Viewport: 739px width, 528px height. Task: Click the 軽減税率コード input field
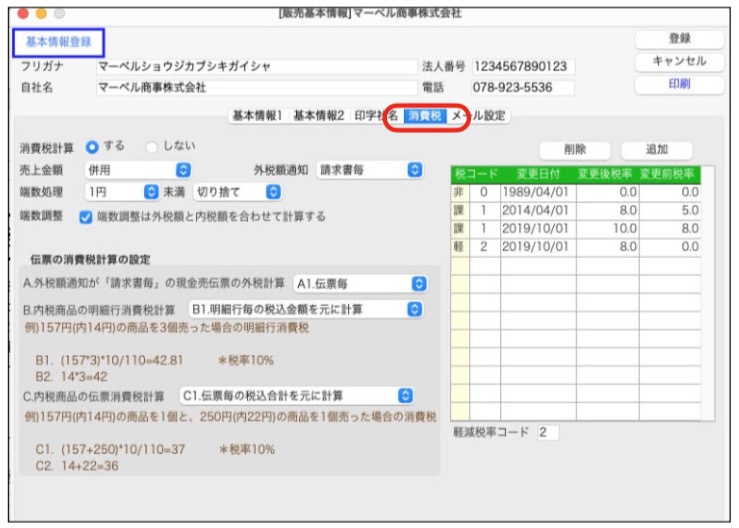click(x=547, y=433)
